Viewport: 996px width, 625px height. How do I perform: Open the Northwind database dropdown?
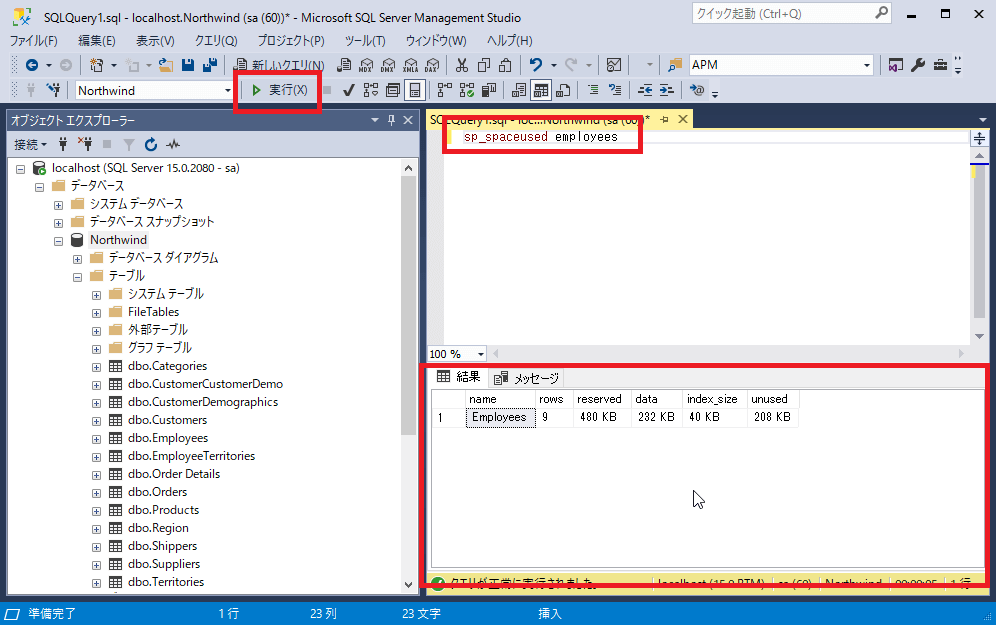(x=227, y=90)
